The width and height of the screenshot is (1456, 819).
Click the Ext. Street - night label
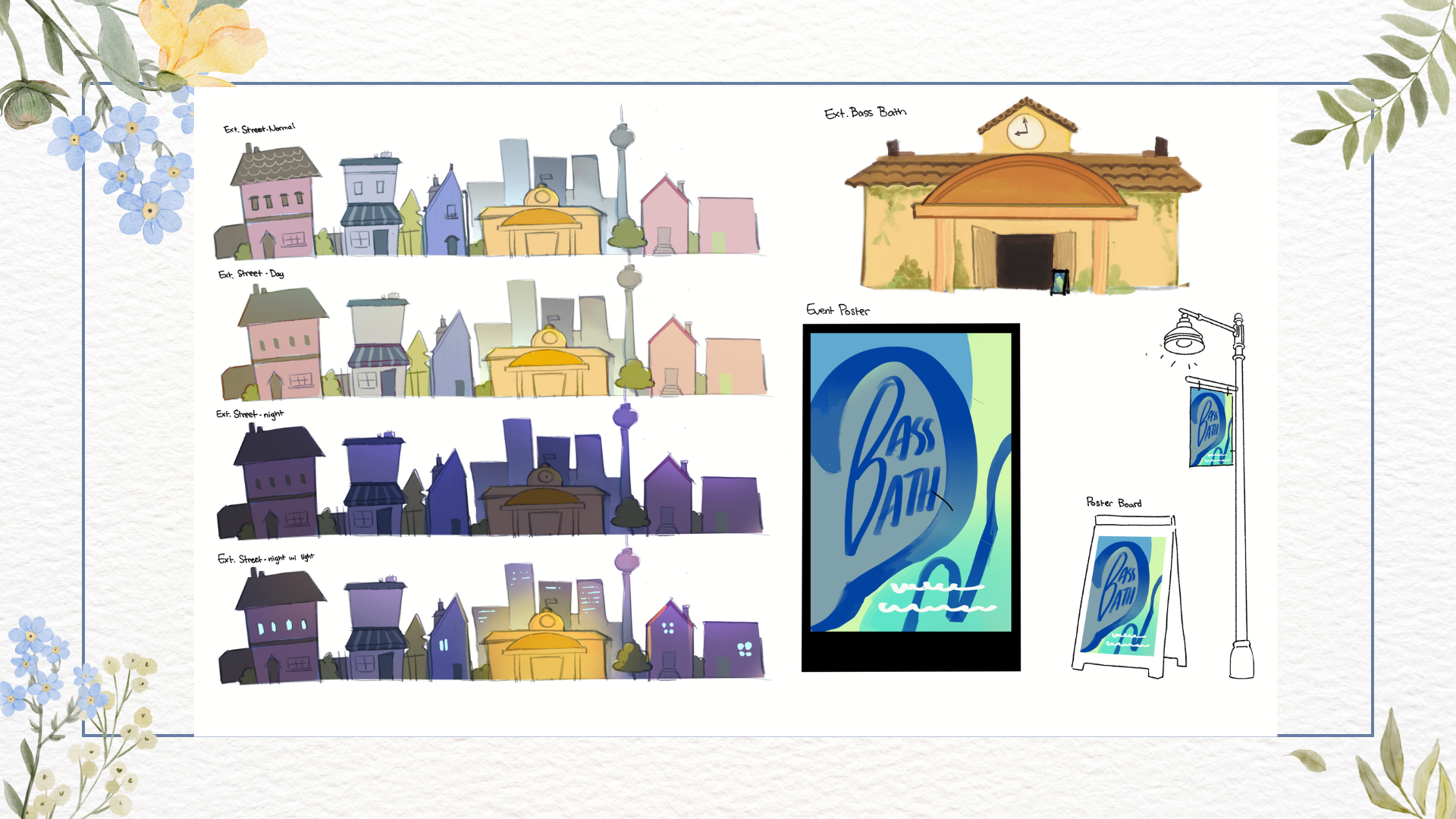click(249, 414)
